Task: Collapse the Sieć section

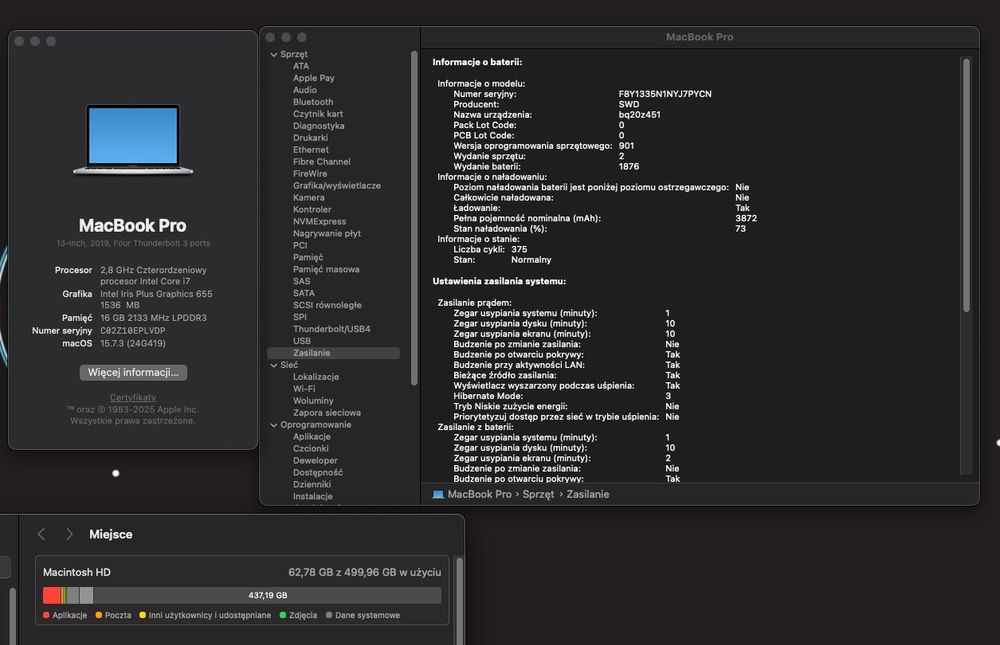Action: 274,366
